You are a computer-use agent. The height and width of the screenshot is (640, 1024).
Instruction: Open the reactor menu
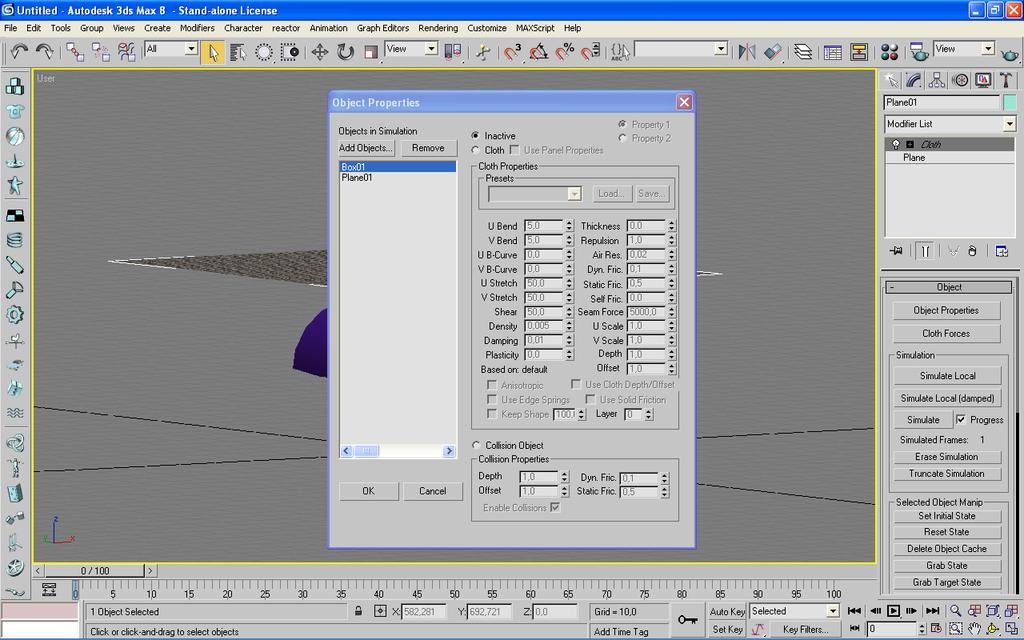click(286, 28)
